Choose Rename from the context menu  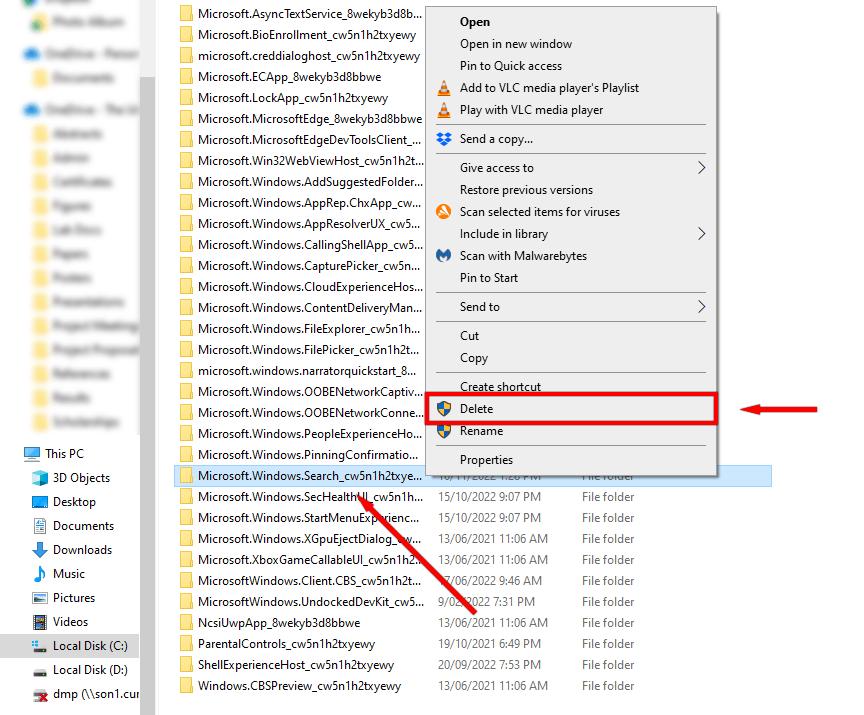coord(482,431)
